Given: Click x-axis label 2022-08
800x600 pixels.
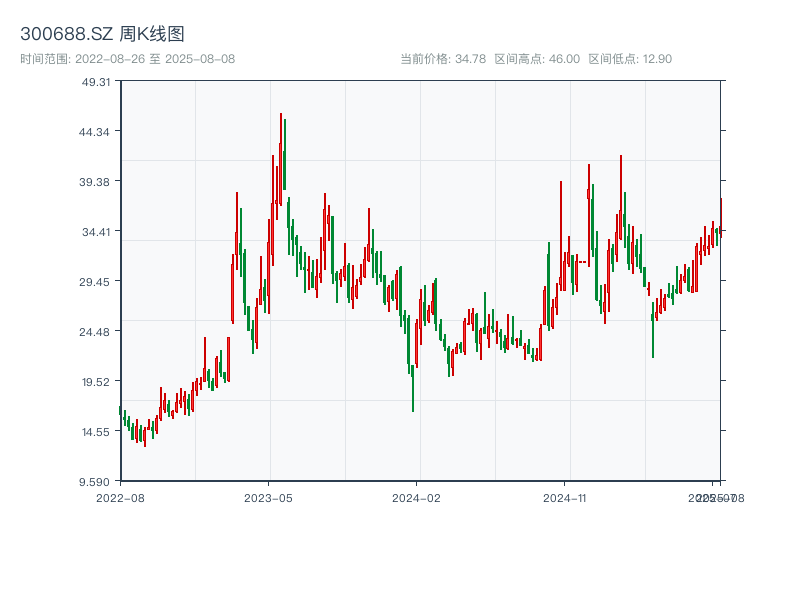Looking at the screenshot, I should 120,498.
